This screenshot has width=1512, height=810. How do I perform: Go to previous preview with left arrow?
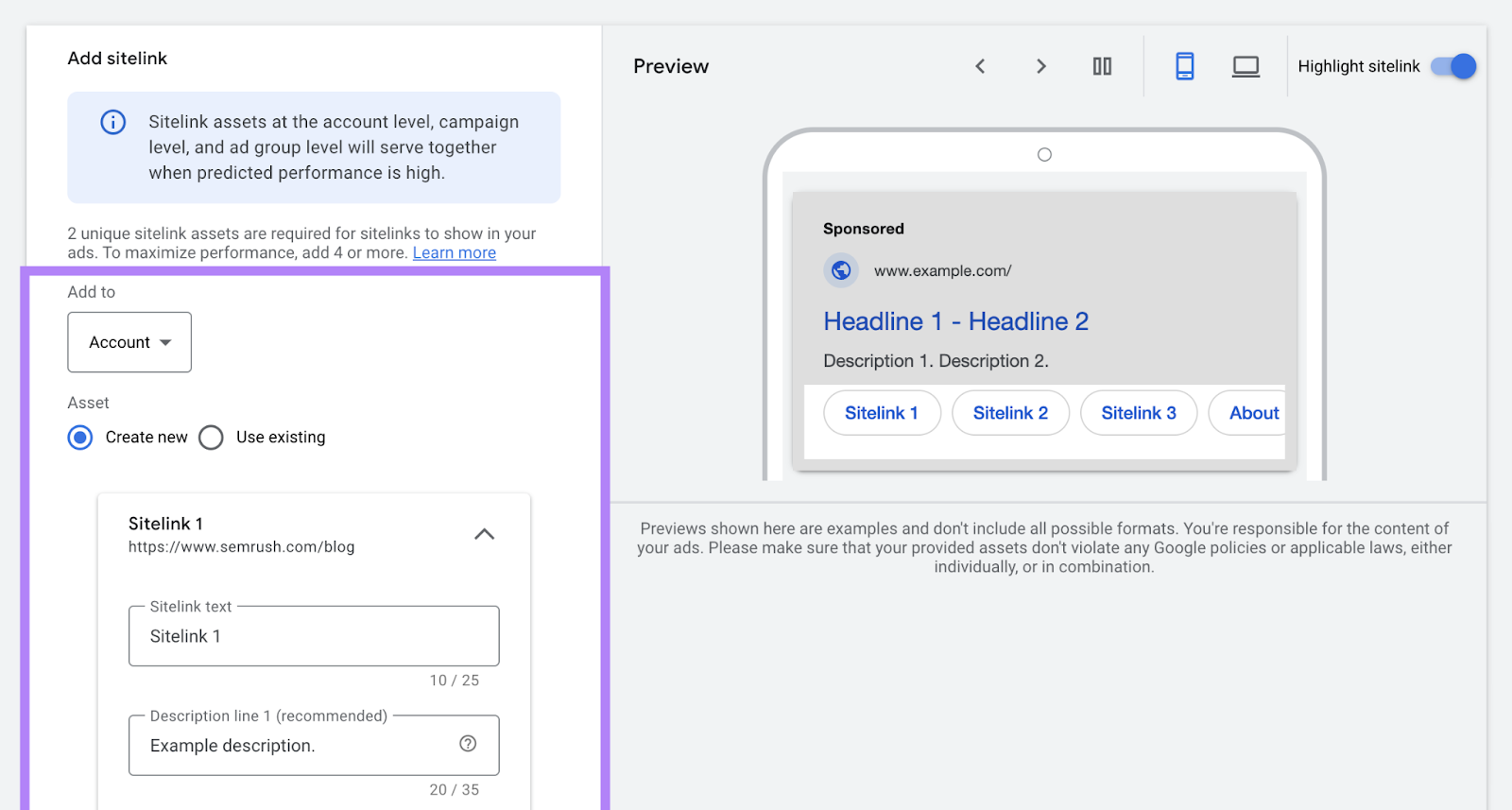[x=980, y=66]
